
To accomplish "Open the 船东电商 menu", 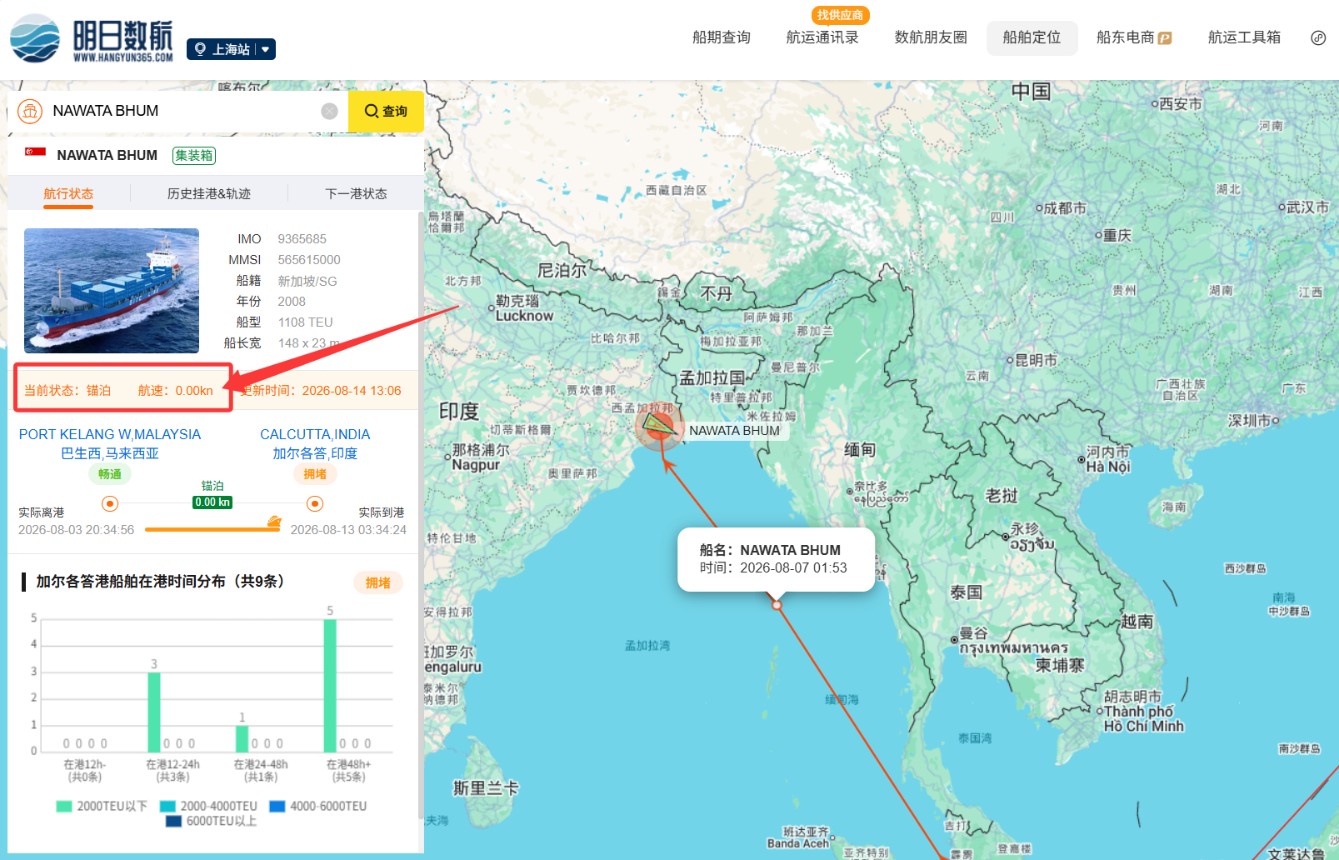I will (1134, 38).
